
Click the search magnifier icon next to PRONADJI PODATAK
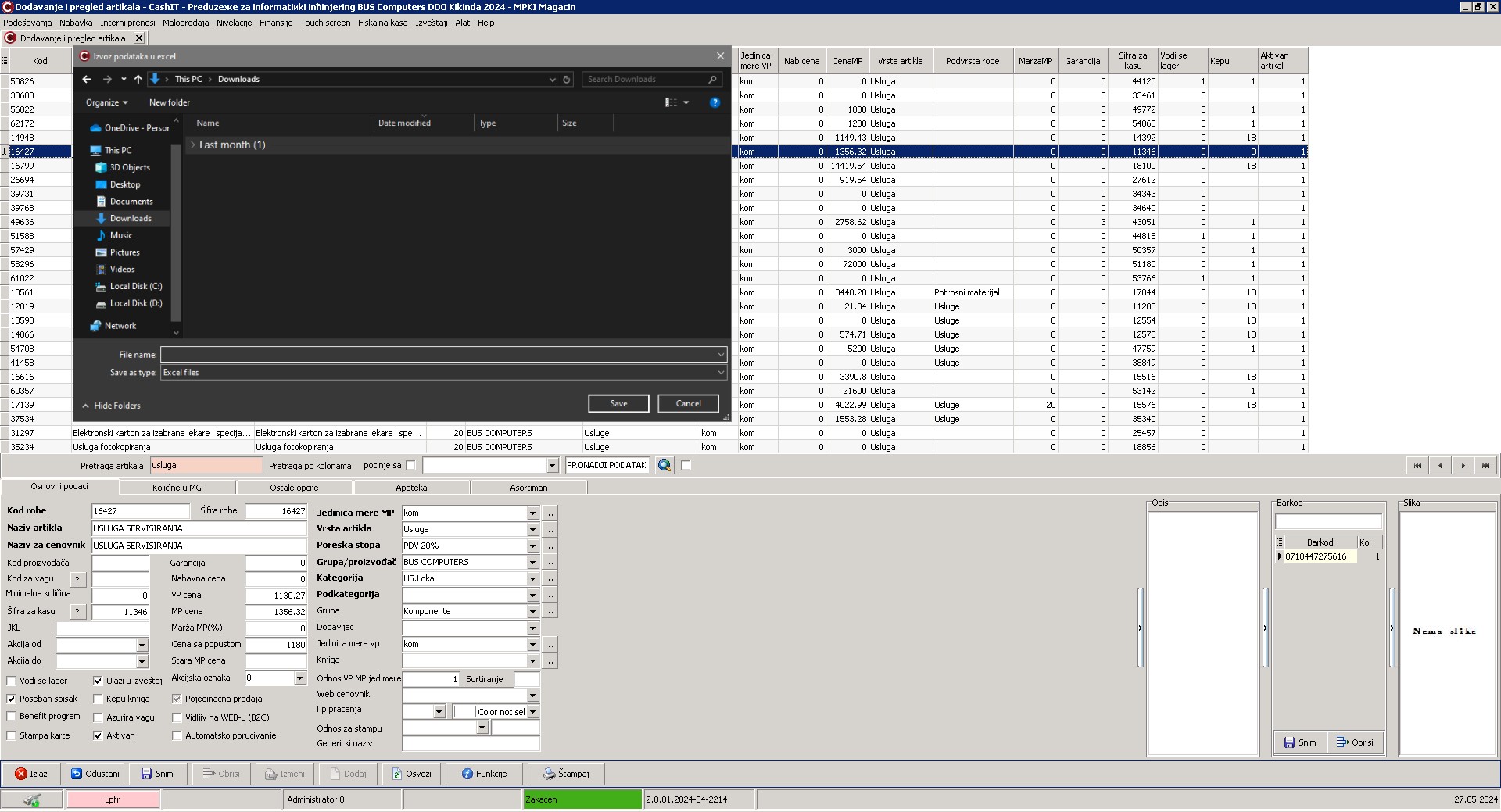tap(665, 465)
